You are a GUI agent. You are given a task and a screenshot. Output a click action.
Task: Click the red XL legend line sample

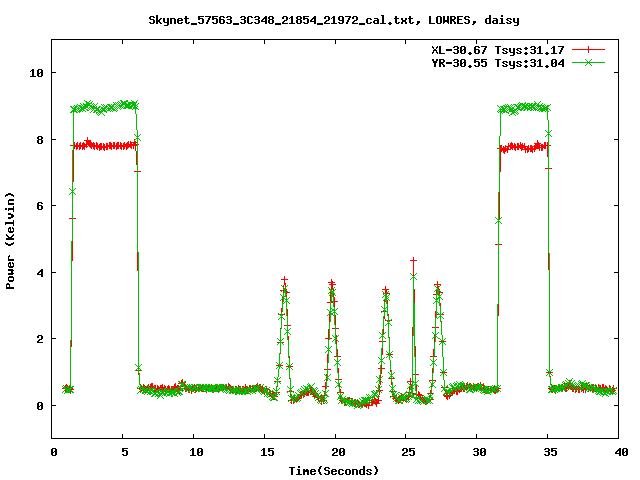[x=588, y=50]
